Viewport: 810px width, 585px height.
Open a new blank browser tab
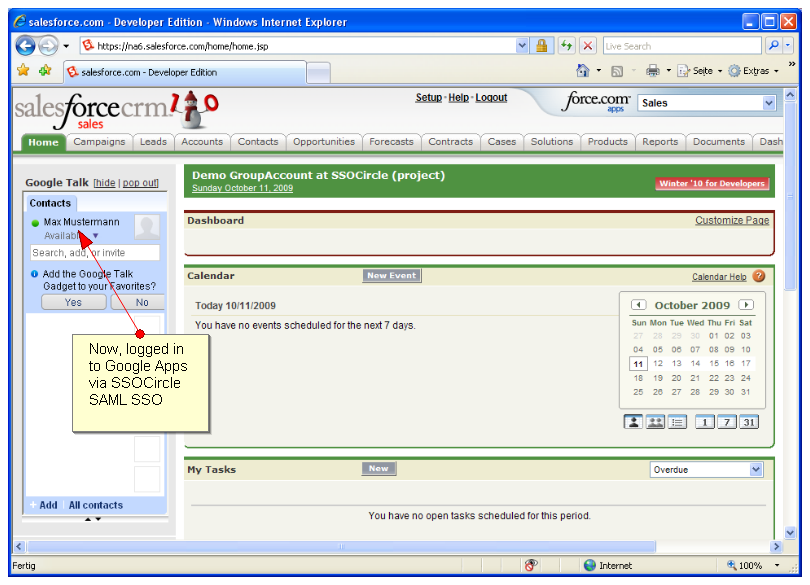tap(318, 73)
